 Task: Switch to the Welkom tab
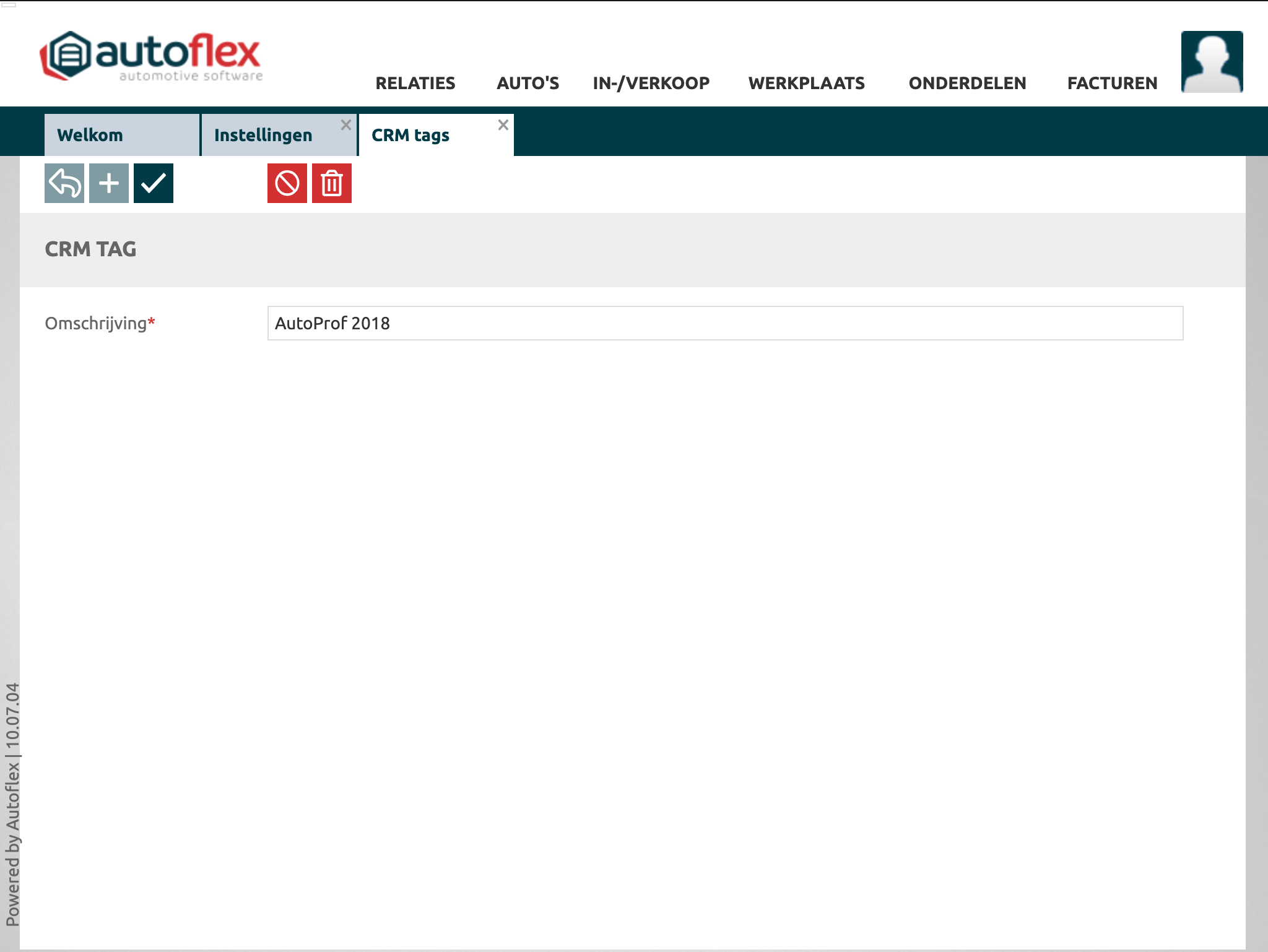pyautogui.click(x=90, y=135)
